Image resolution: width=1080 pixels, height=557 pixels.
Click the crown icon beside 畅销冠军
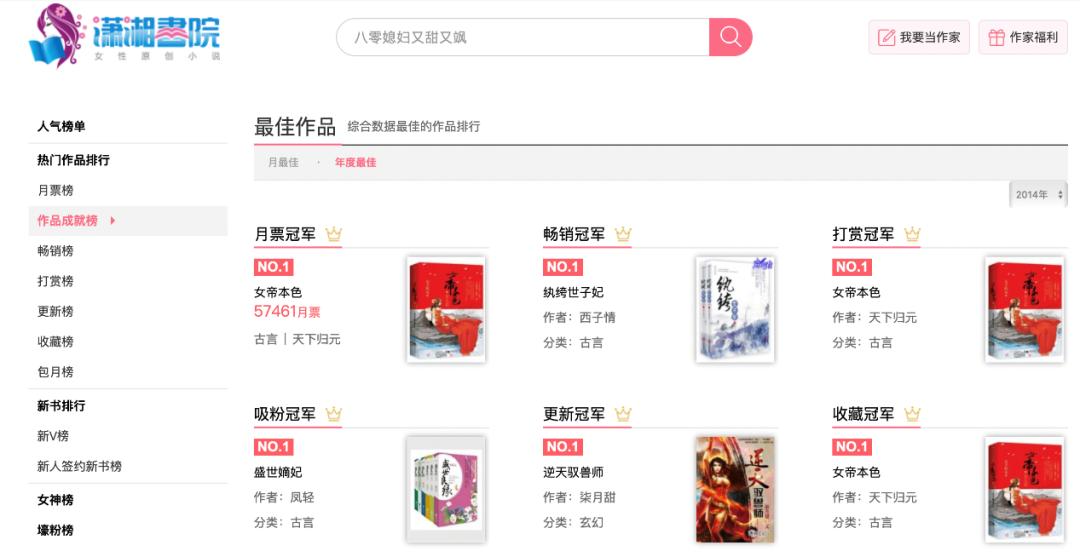(623, 234)
